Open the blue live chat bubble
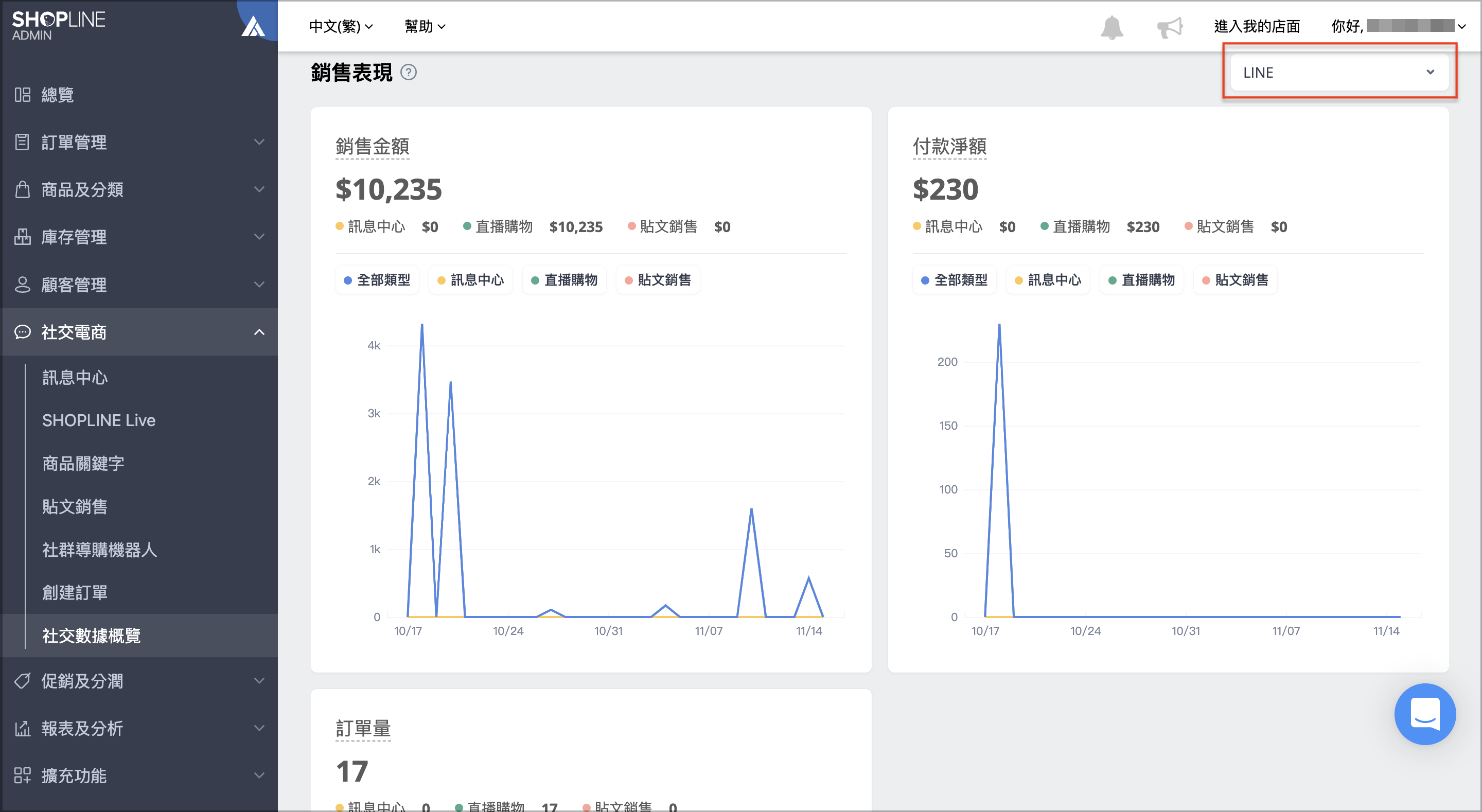1482x812 pixels. pyautogui.click(x=1424, y=714)
